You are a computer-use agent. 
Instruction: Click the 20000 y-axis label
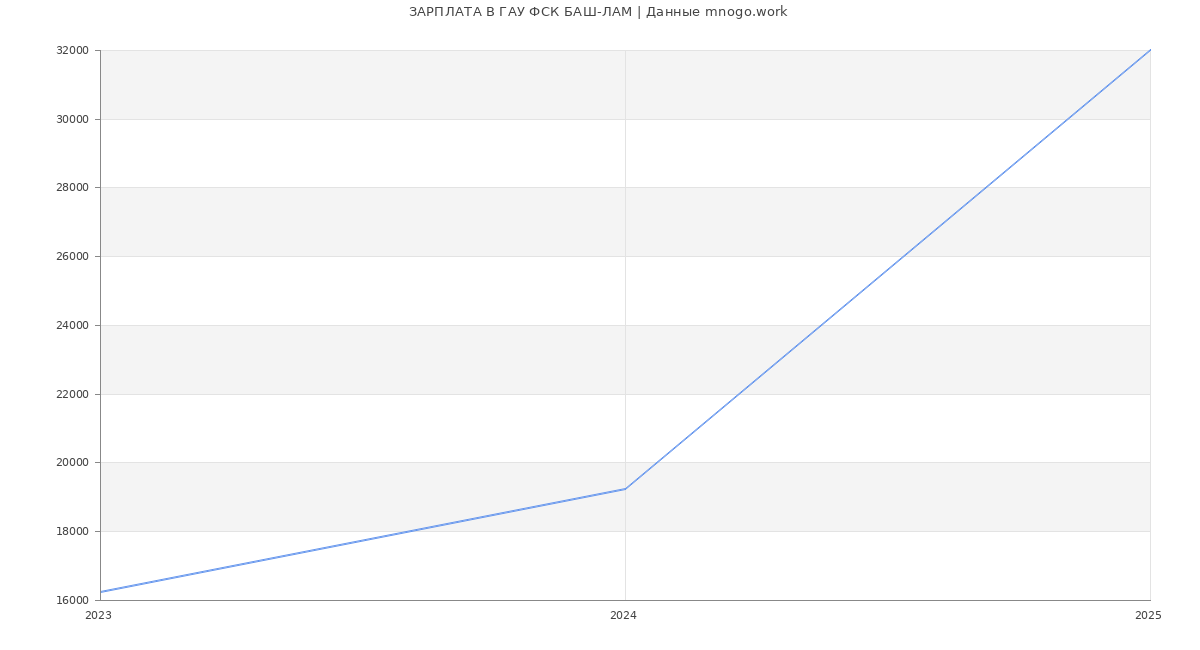[72, 462]
